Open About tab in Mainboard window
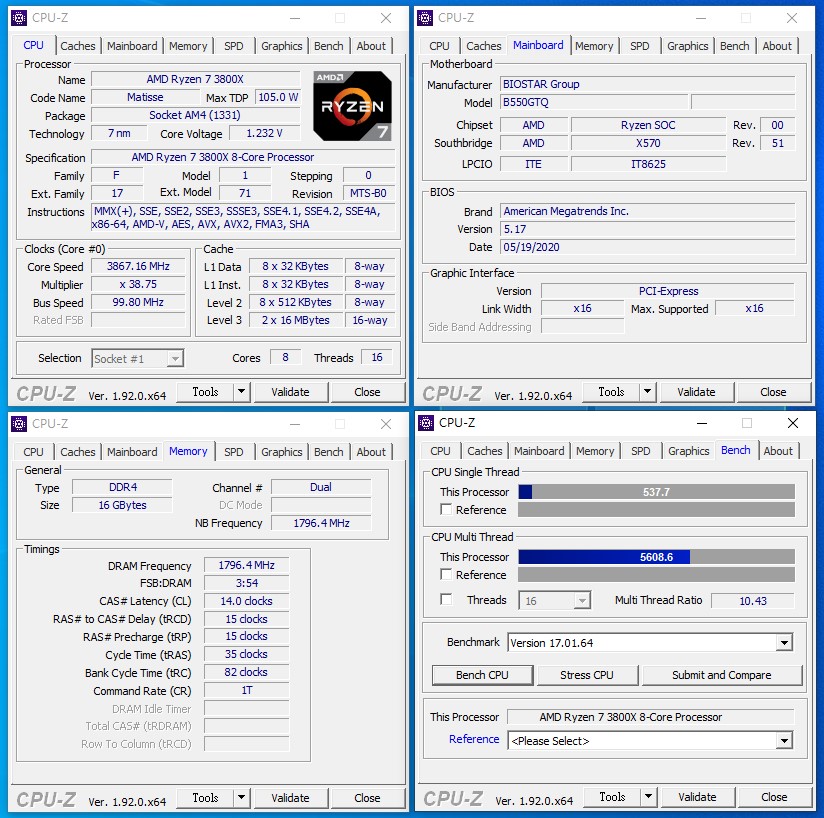Viewport: 824px width, 818px height. 777,46
